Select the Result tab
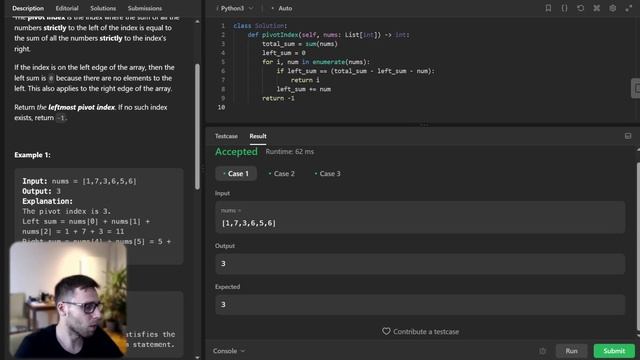The image size is (640, 360). click(x=258, y=136)
